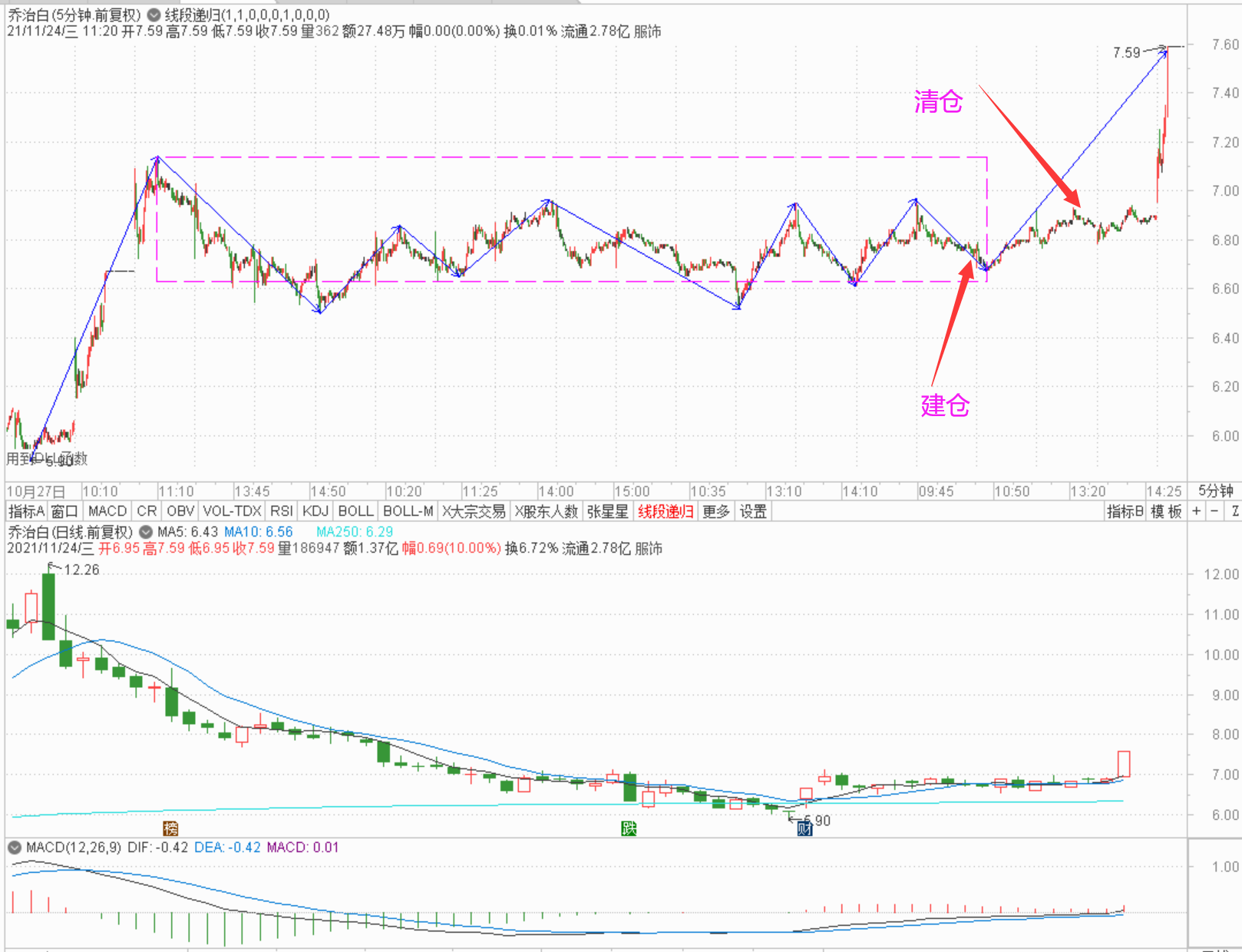Click the 指标A button
The width and height of the screenshot is (1242, 952).
point(26,511)
